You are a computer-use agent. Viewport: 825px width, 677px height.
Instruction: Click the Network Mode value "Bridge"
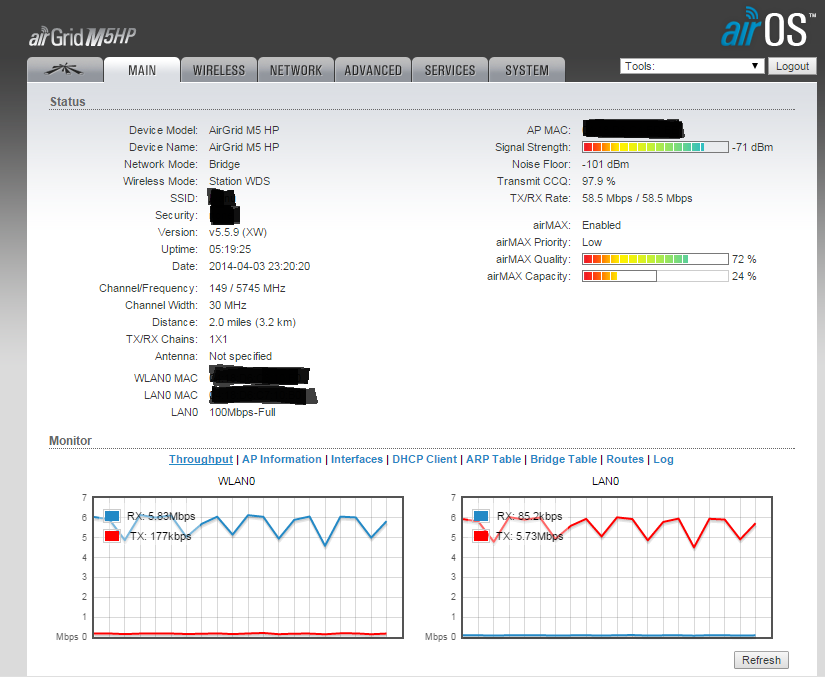225,164
